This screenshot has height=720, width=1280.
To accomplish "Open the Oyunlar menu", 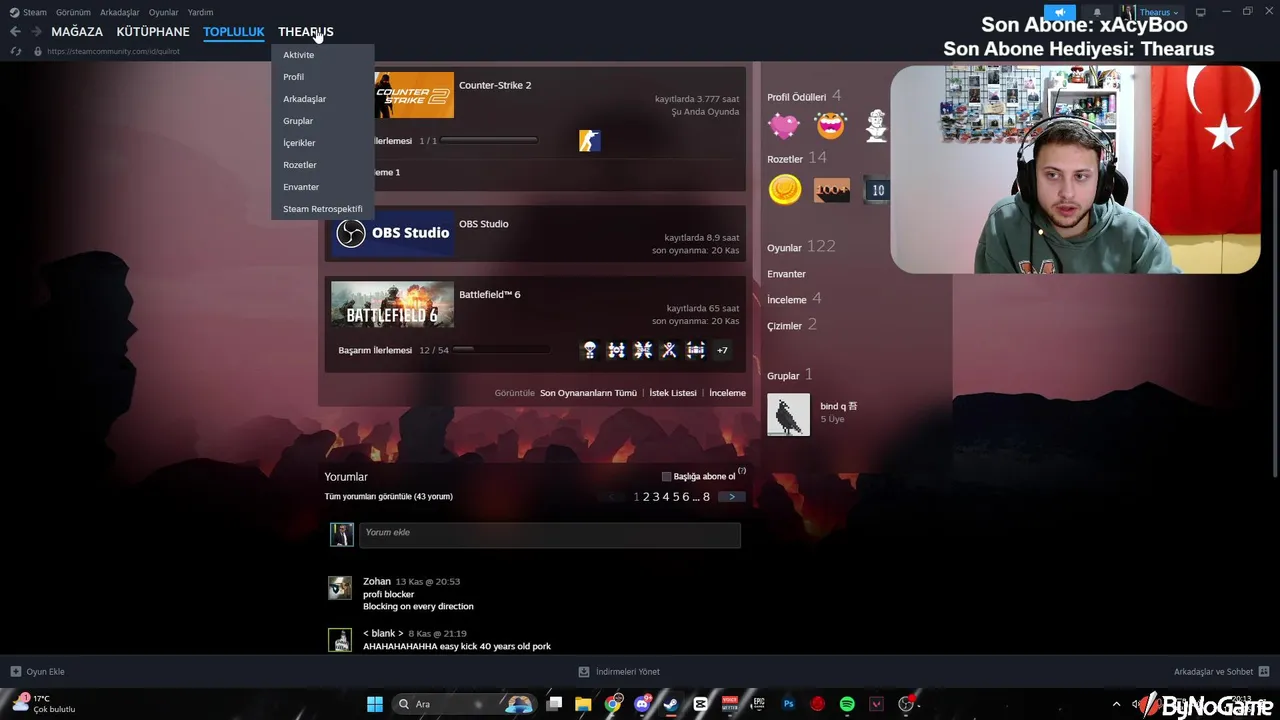I will tap(163, 12).
